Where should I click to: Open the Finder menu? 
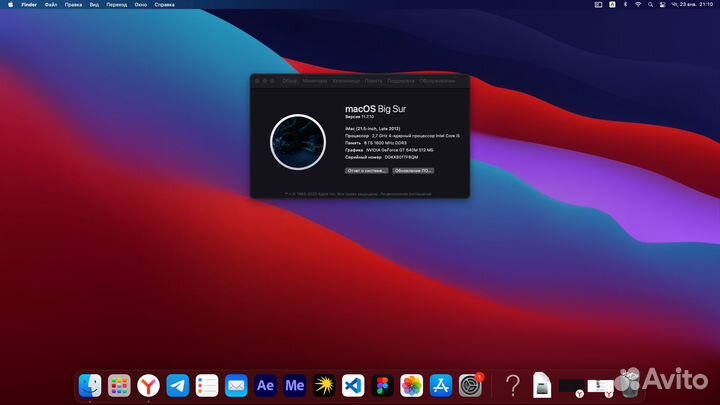pos(29,5)
